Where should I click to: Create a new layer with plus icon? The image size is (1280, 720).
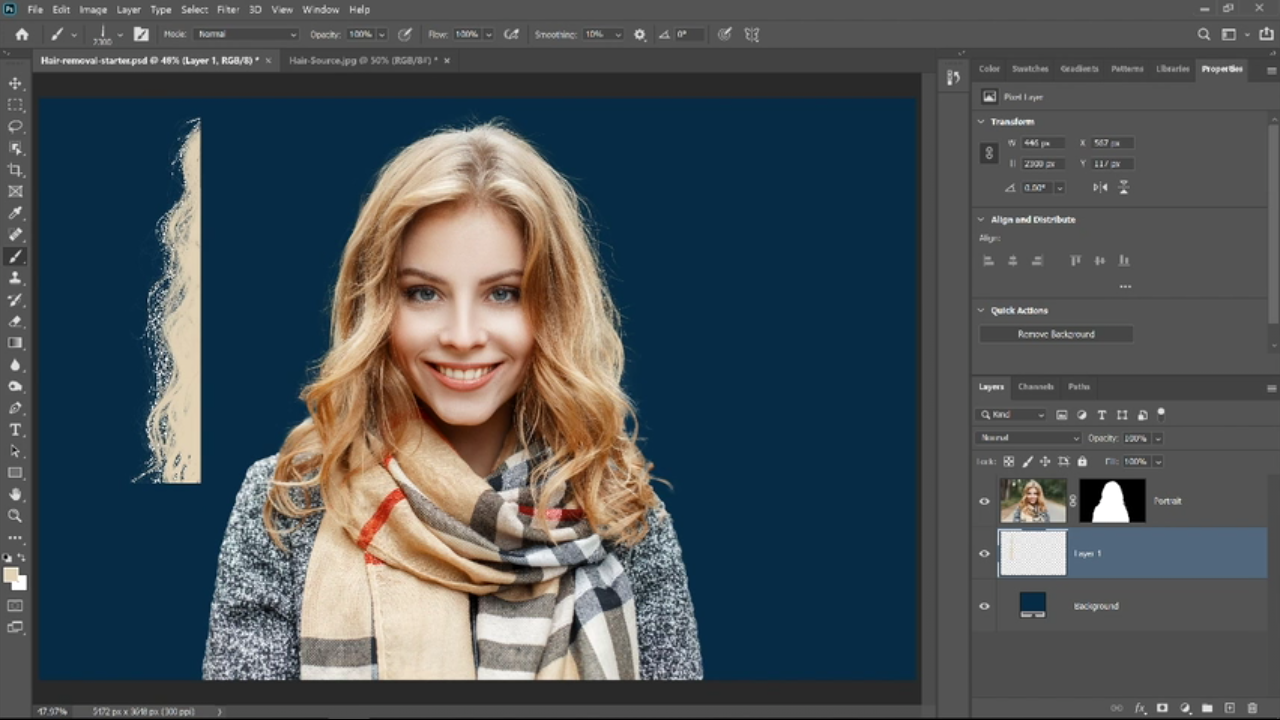[1230, 708]
